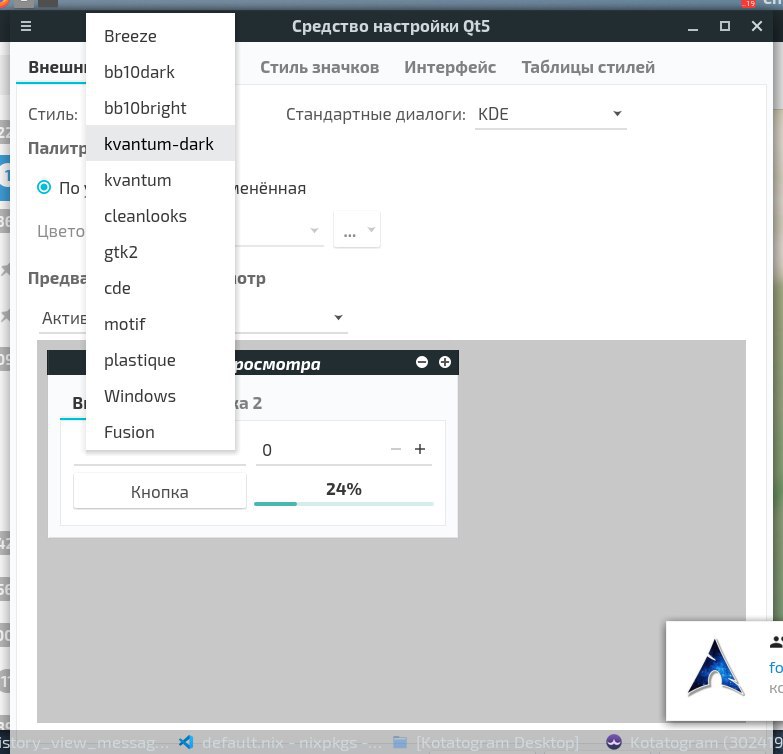Open the color scheme dropdown arrow
Image resolution: width=783 pixels, height=754 pixels.
314,230
